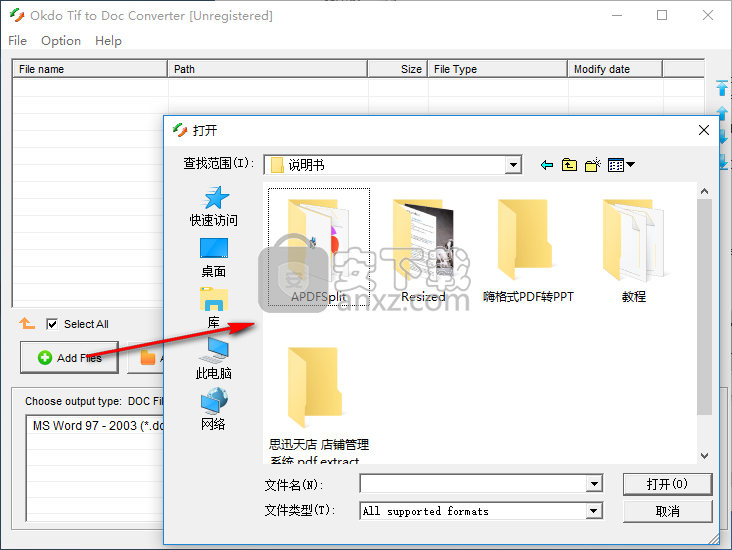Select the Resized folder
732x550 pixels.
tap(423, 251)
